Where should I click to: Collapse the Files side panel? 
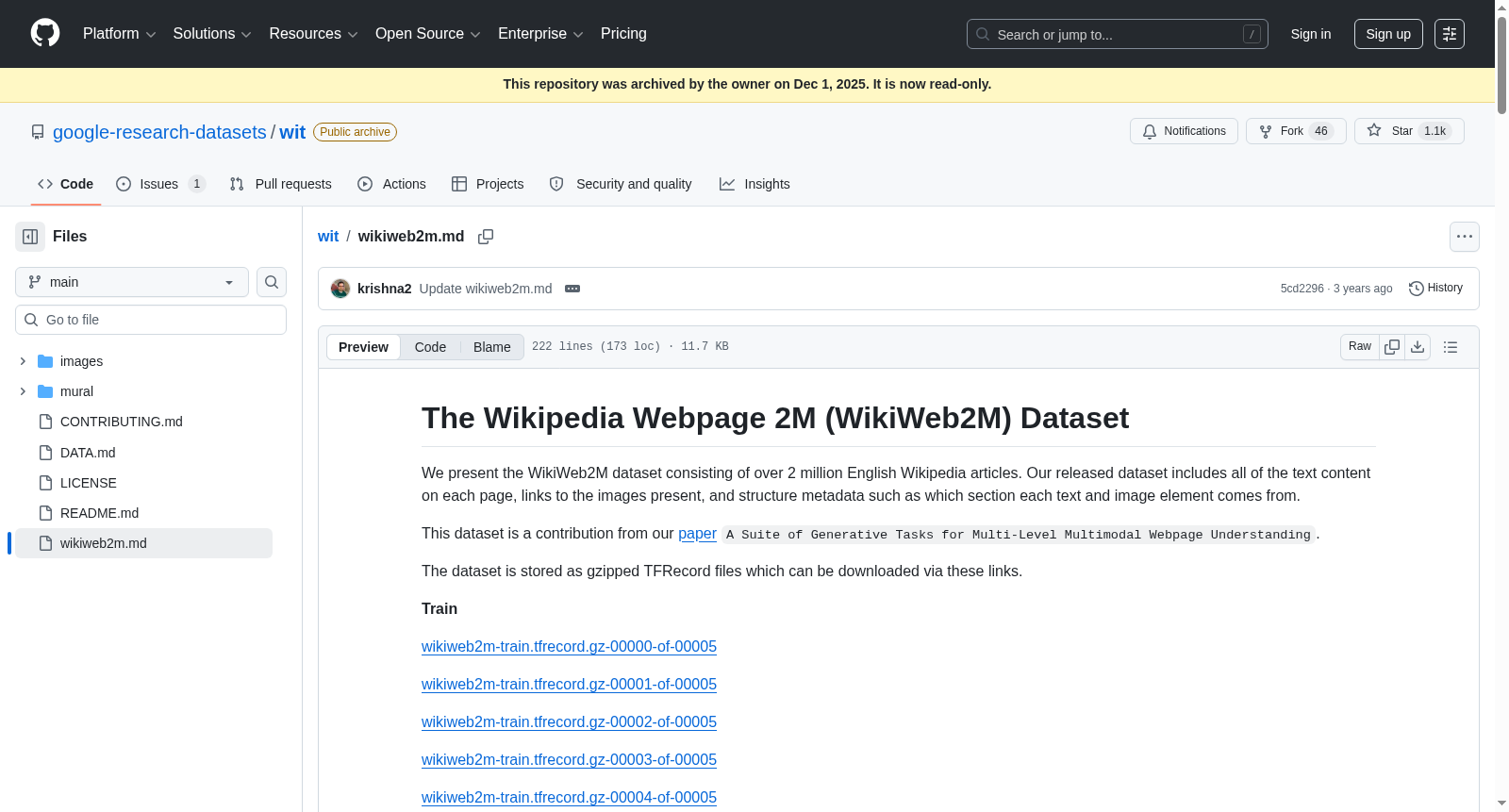(x=30, y=237)
